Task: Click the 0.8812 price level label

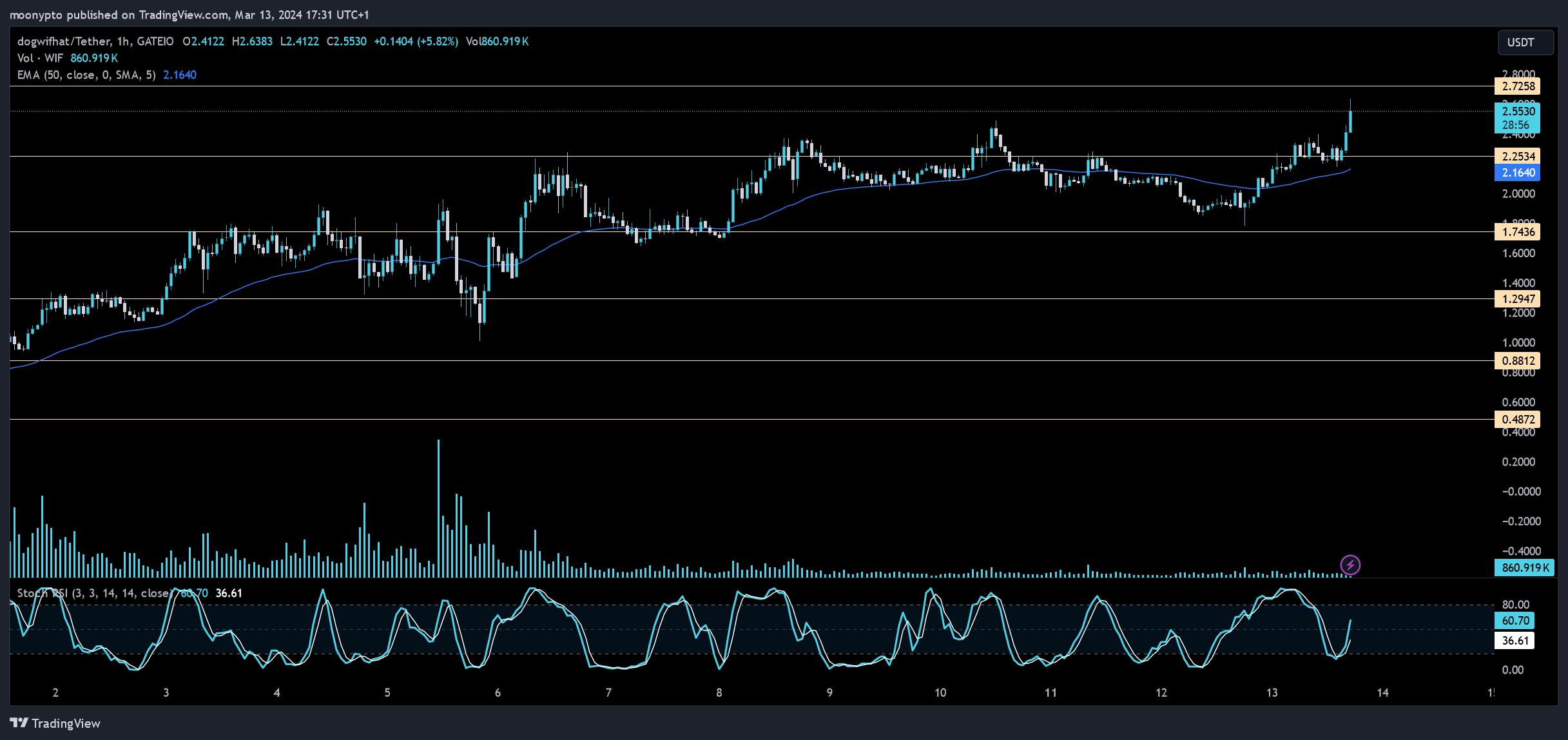Action: (x=1517, y=361)
